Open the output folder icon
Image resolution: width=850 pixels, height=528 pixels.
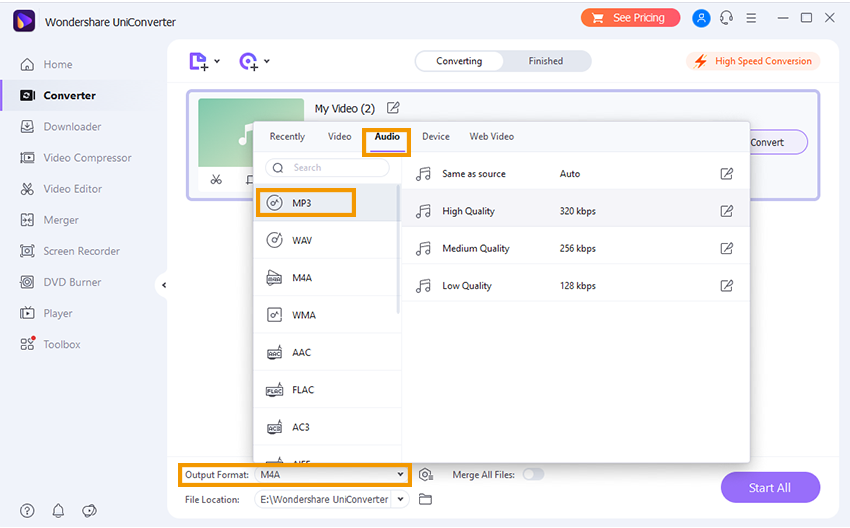[x=426, y=500]
